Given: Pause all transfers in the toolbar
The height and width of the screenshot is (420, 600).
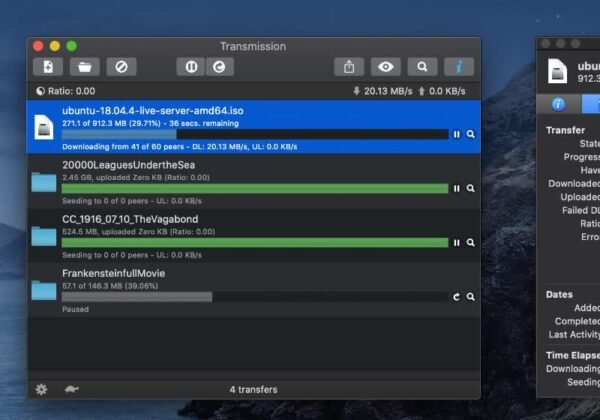Looking at the screenshot, I should (191, 67).
